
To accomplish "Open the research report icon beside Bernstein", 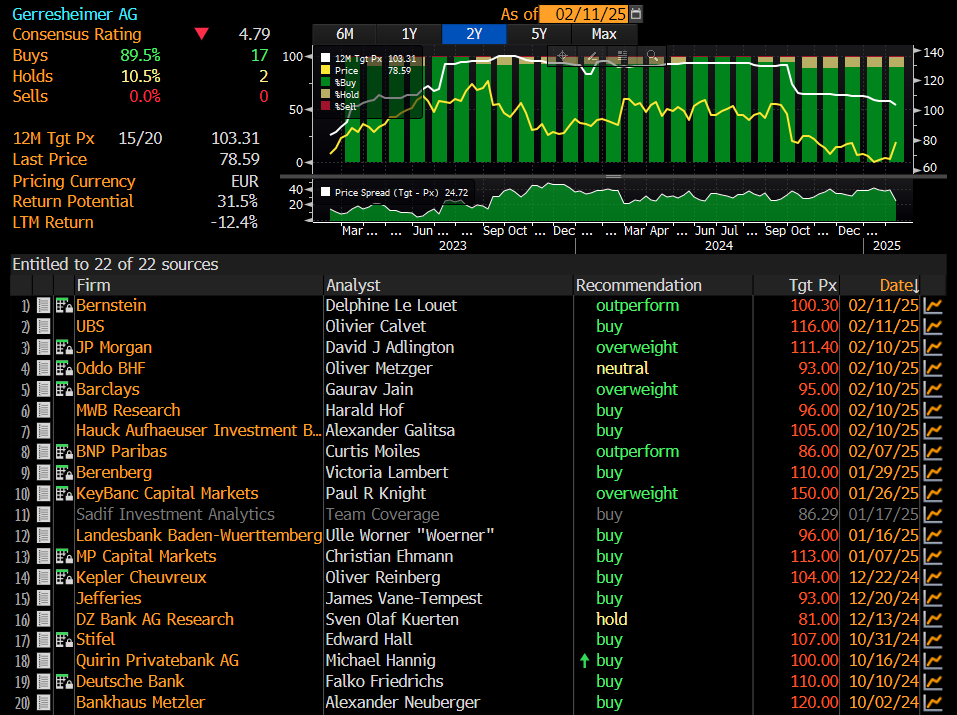I will (x=64, y=305).
